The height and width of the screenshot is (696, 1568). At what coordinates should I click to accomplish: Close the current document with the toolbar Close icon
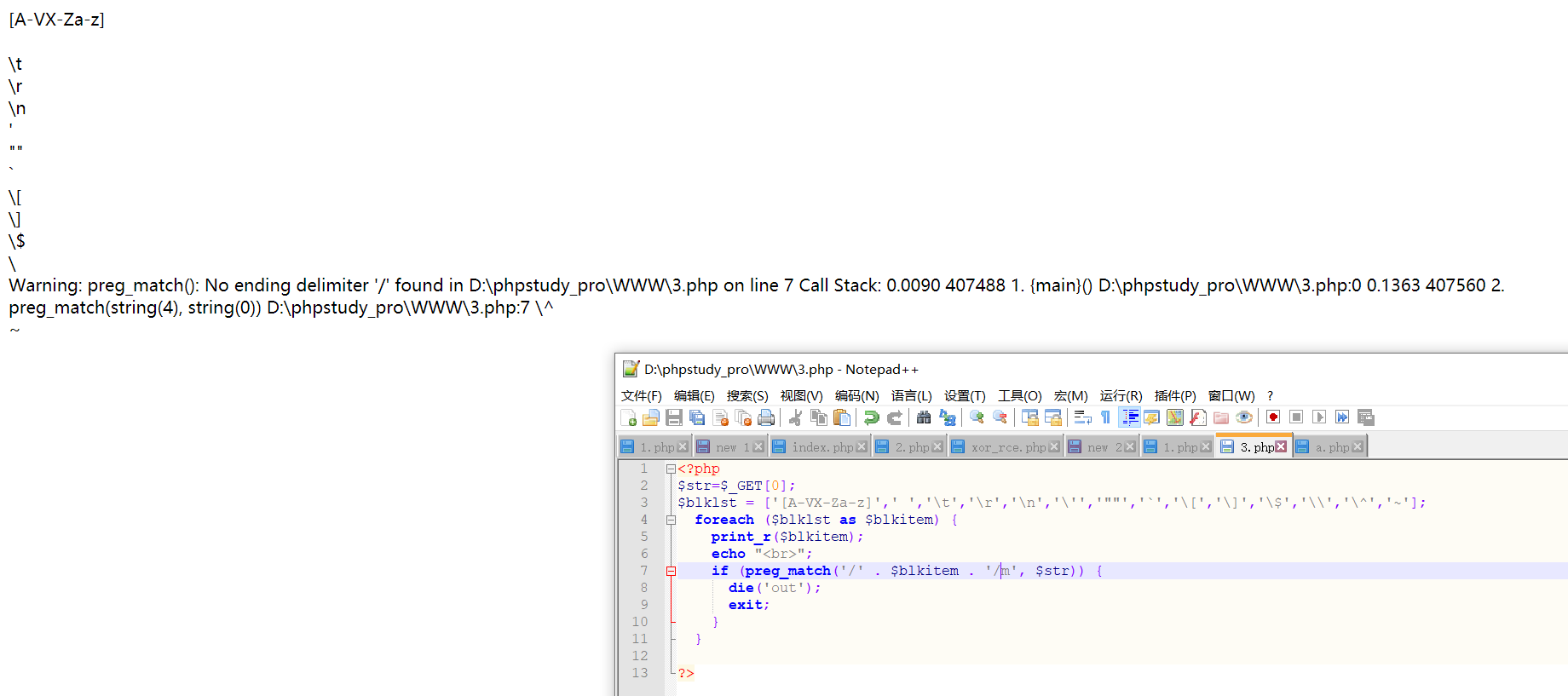(720, 417)
